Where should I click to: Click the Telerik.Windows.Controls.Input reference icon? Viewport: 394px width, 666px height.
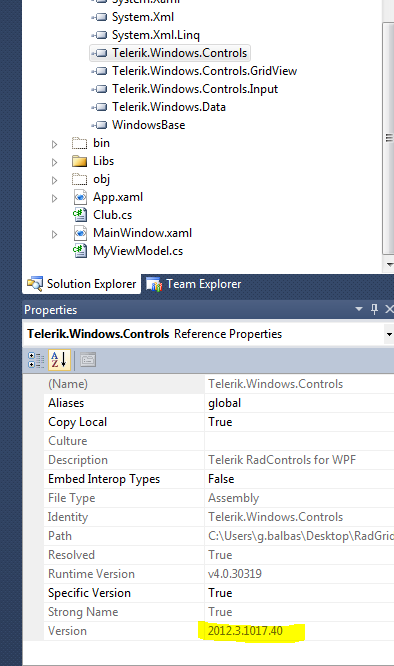pos(100,89)
